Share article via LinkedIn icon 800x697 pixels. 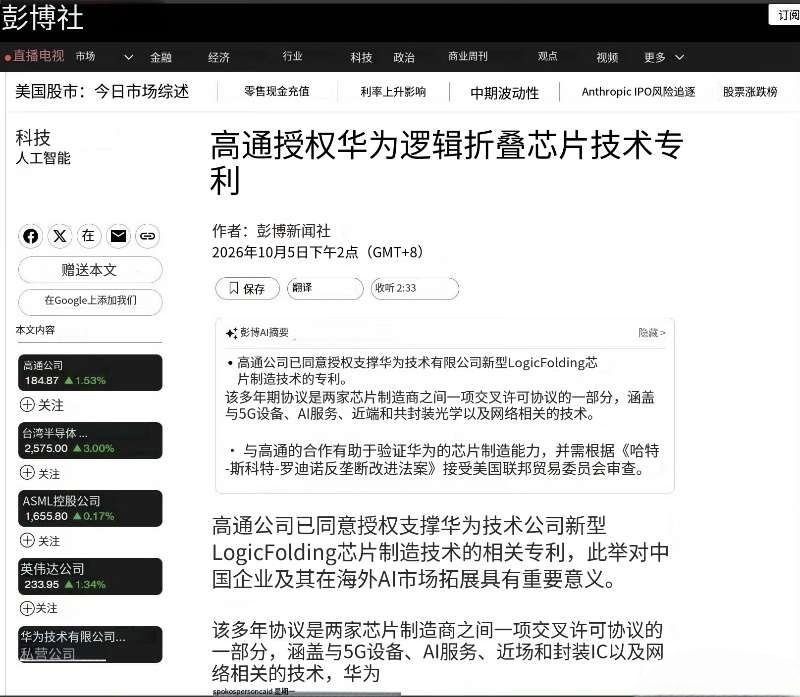89,236
